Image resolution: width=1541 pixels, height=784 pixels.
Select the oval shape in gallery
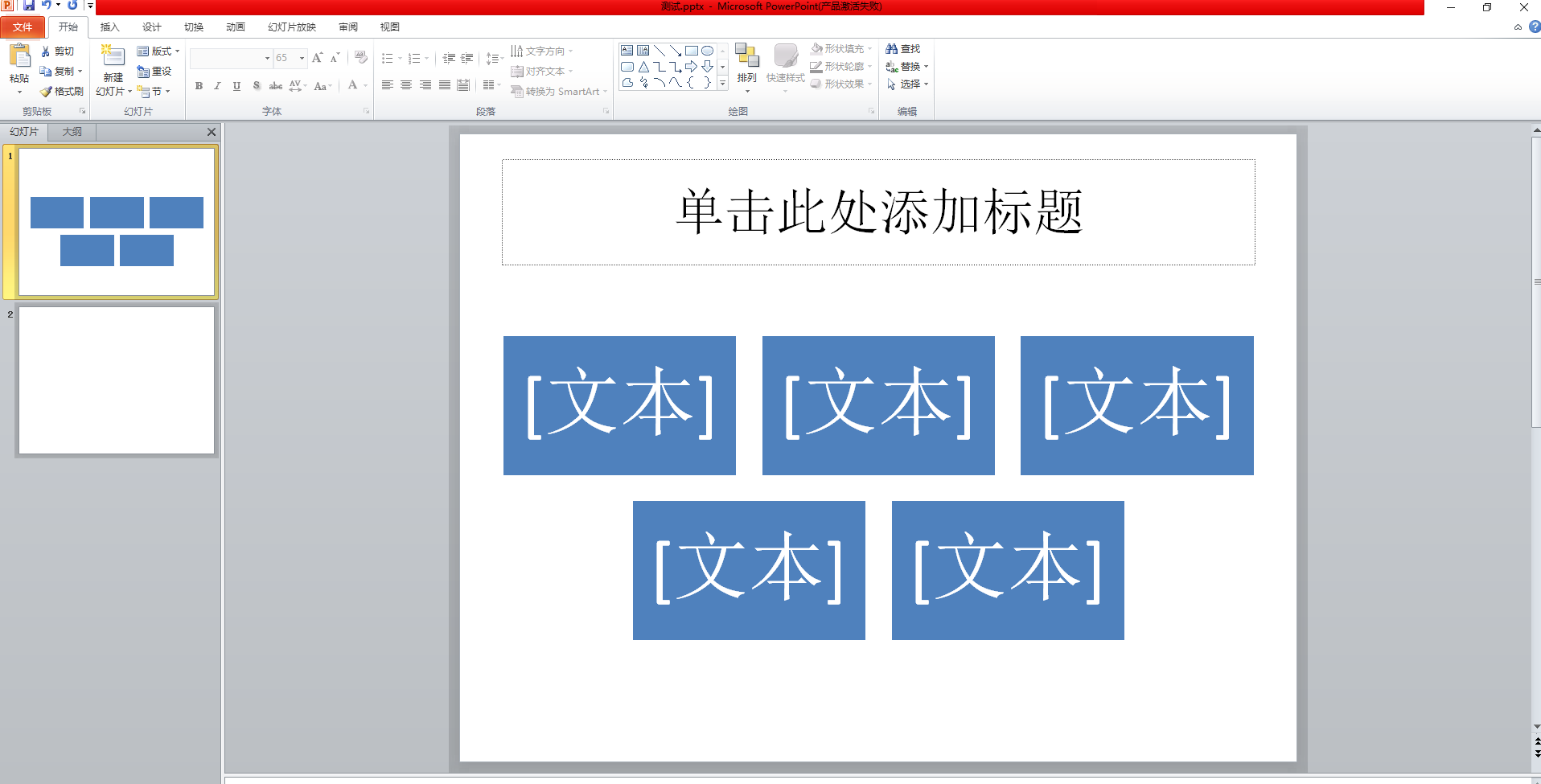(708, 51)
